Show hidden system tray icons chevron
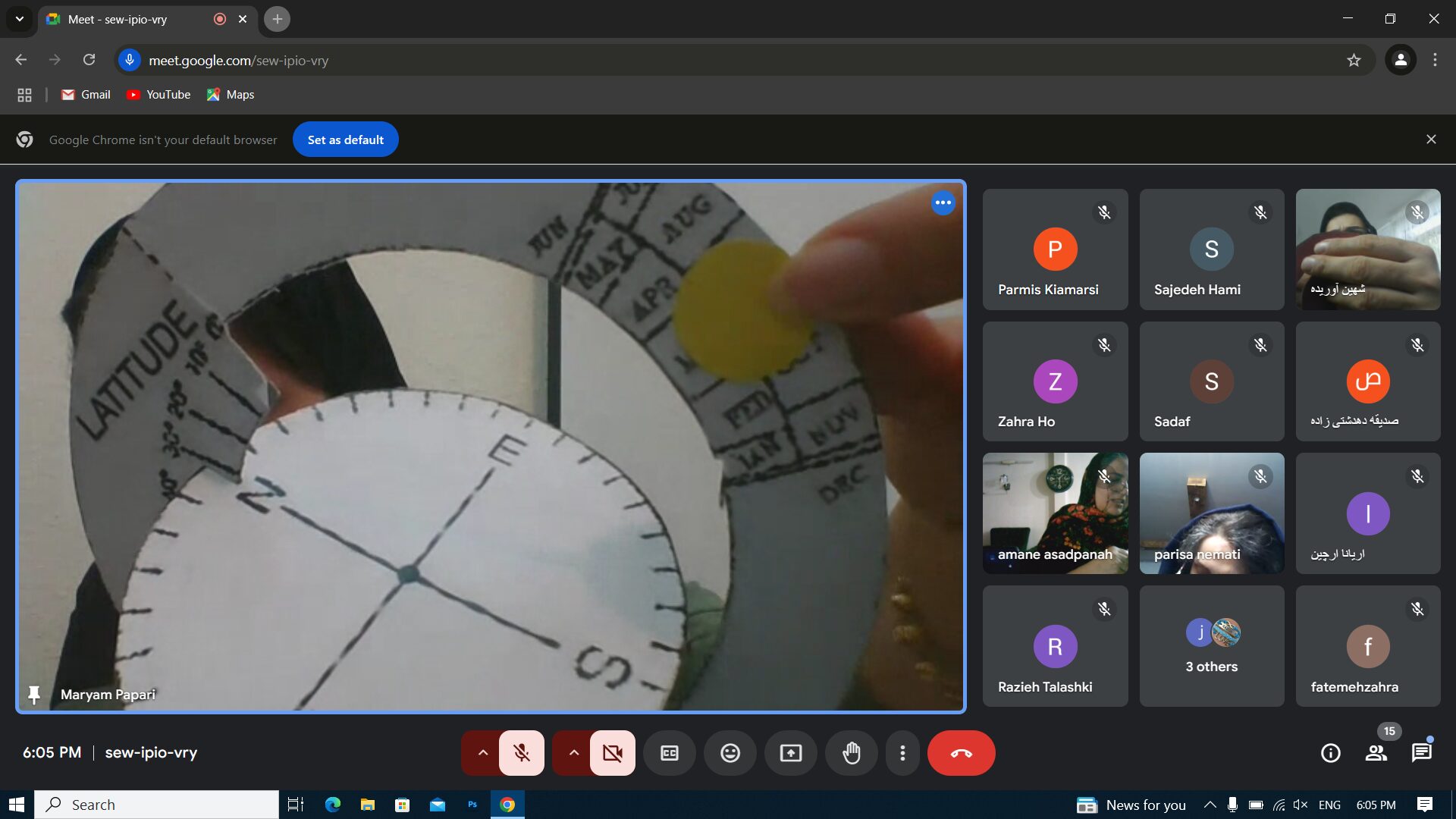Image resolution: width=1456 pixels, height=819 pixels. pos(1210,805)
